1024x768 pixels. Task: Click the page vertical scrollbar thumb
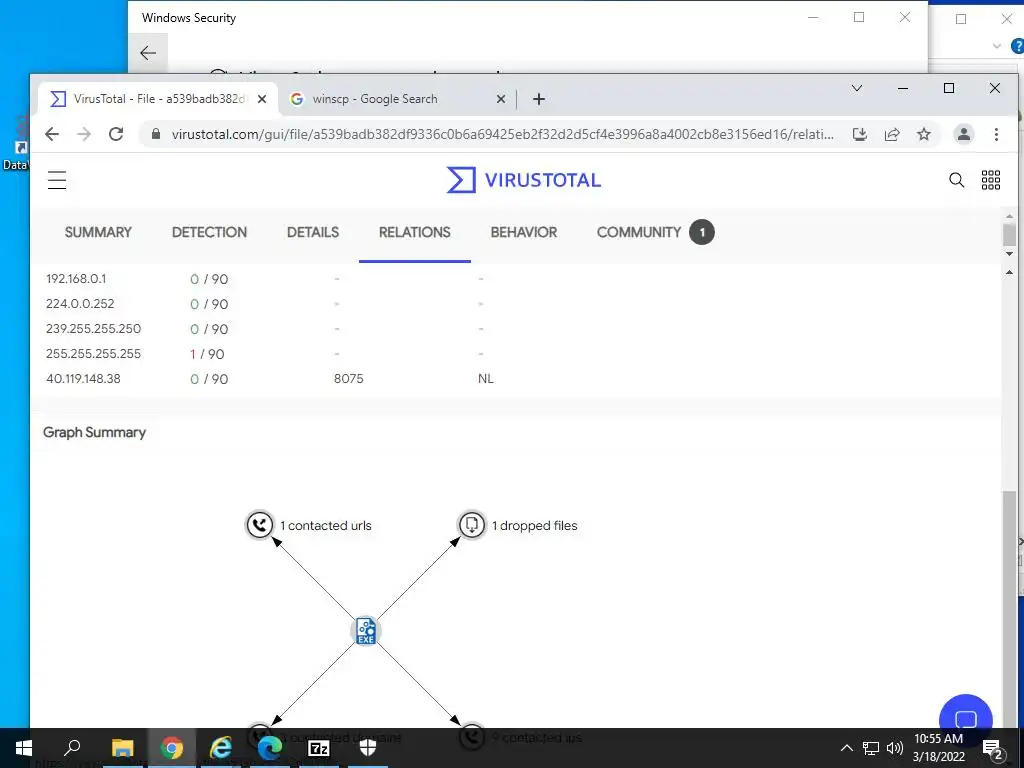[1010, 607]
